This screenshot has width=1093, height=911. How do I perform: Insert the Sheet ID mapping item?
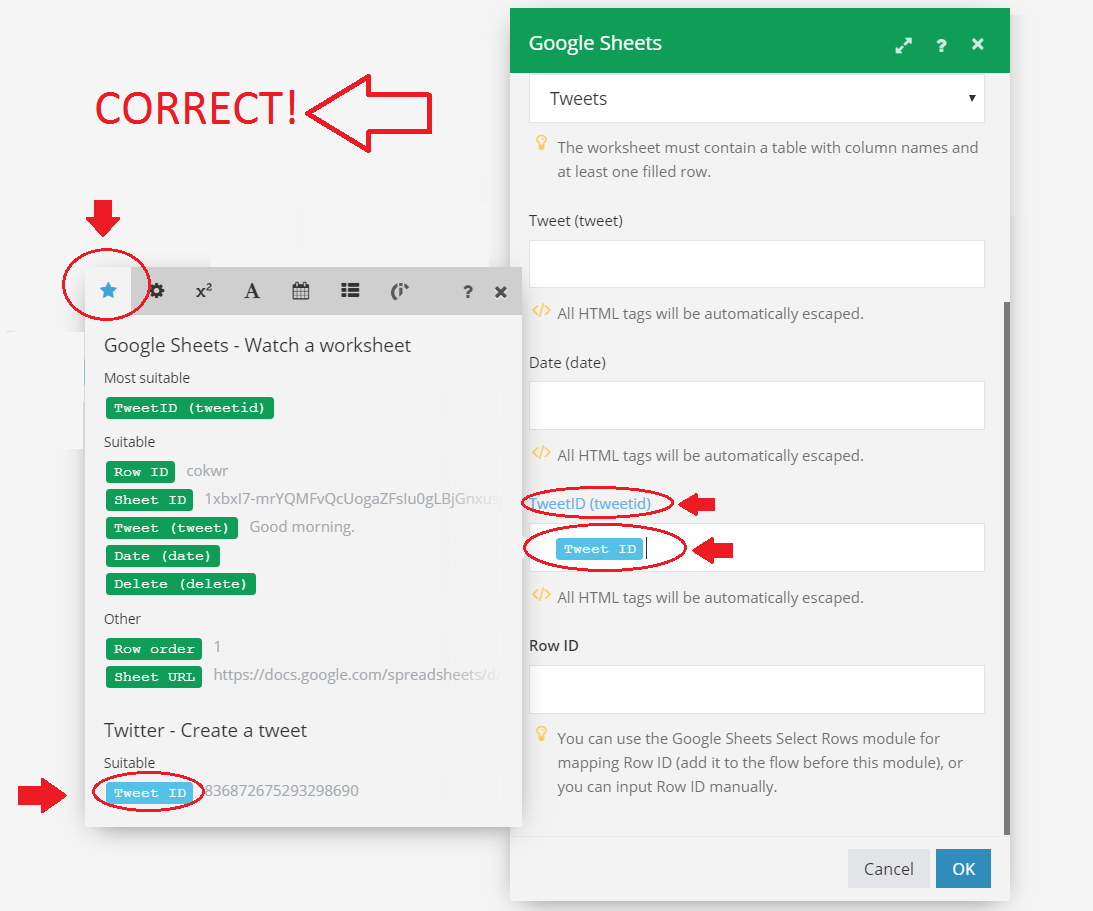coord(150,500)
